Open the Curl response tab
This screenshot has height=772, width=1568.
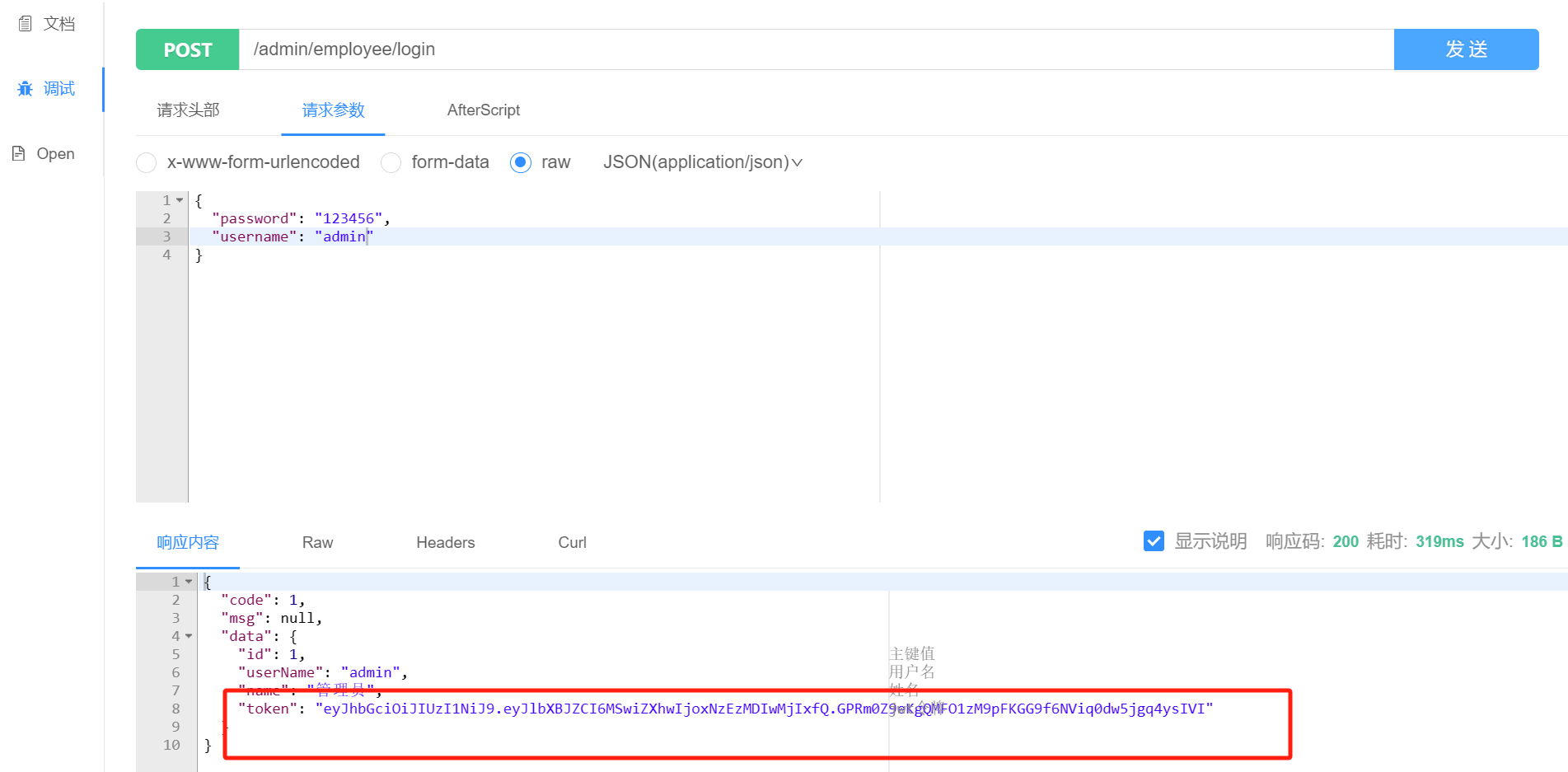[x=573, y=543]
